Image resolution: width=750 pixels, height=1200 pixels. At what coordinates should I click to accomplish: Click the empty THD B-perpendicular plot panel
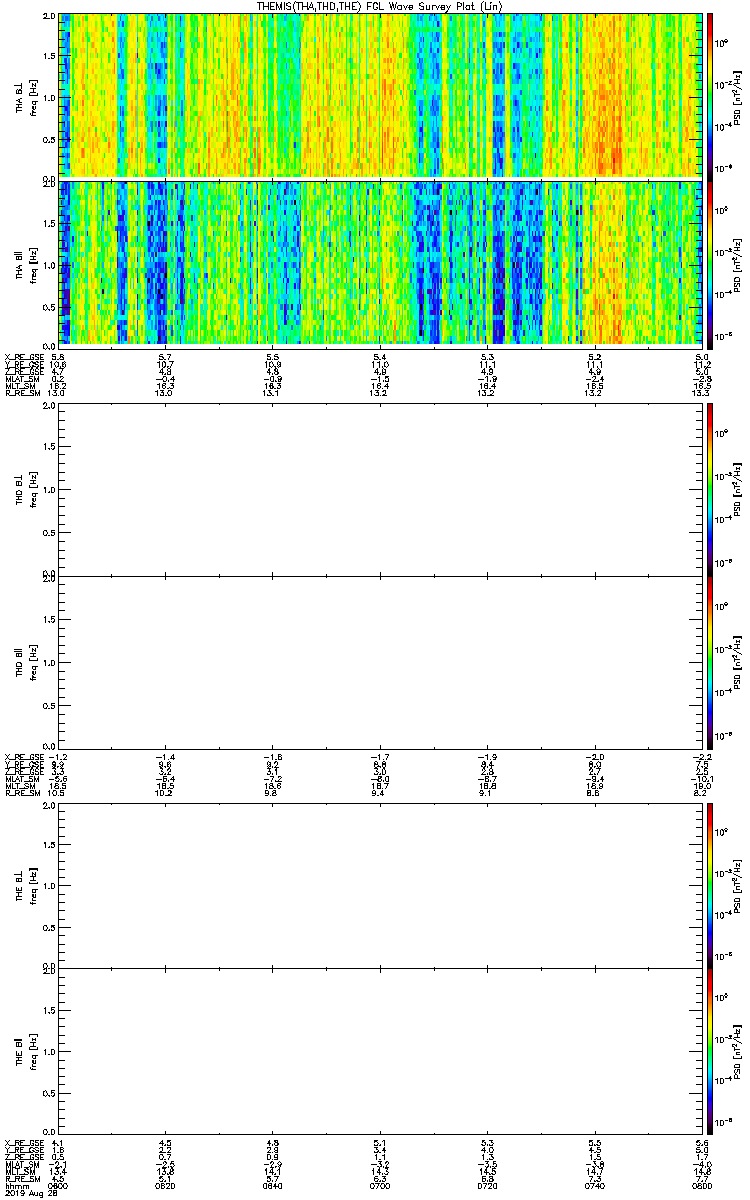click(380, 488)
